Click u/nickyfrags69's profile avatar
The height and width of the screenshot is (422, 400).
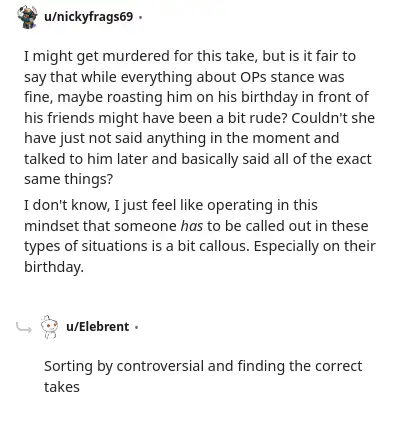point(27,17)
